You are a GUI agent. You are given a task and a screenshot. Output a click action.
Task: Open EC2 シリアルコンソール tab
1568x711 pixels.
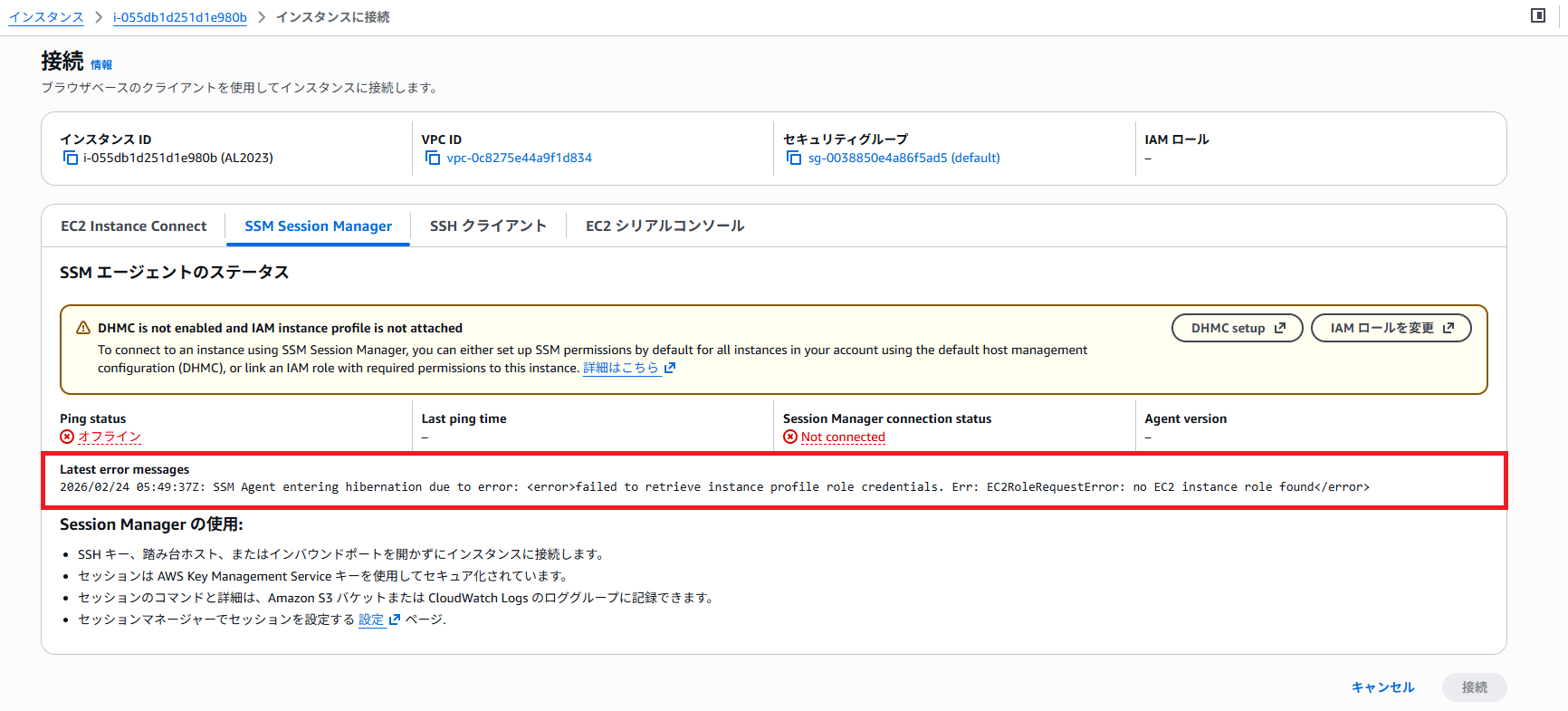click(664, 226)
